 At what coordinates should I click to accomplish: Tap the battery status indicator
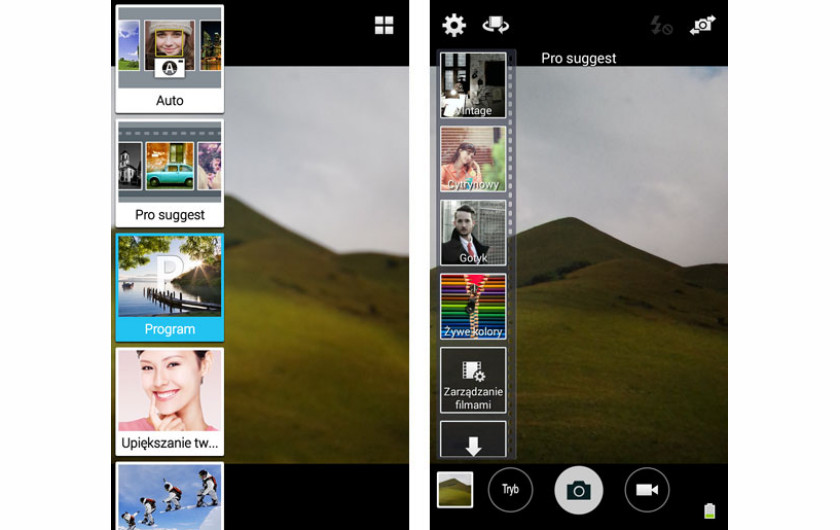point(710,511)
